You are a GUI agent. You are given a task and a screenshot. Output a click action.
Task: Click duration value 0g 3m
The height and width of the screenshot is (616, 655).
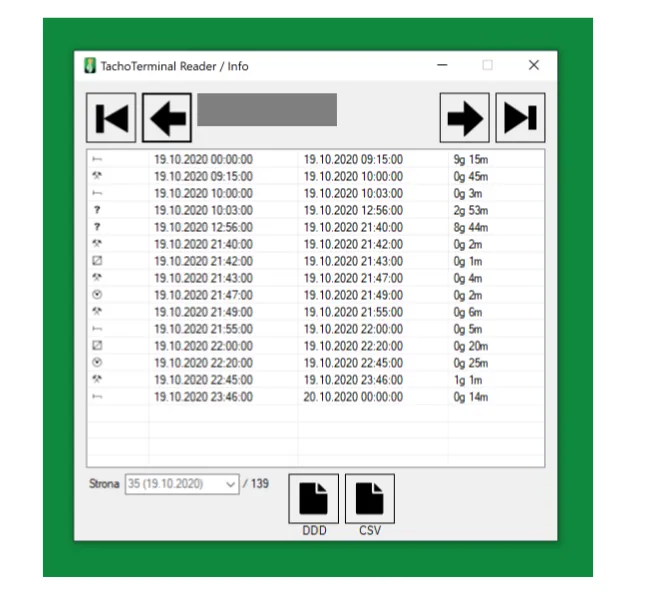click(468, 194)
